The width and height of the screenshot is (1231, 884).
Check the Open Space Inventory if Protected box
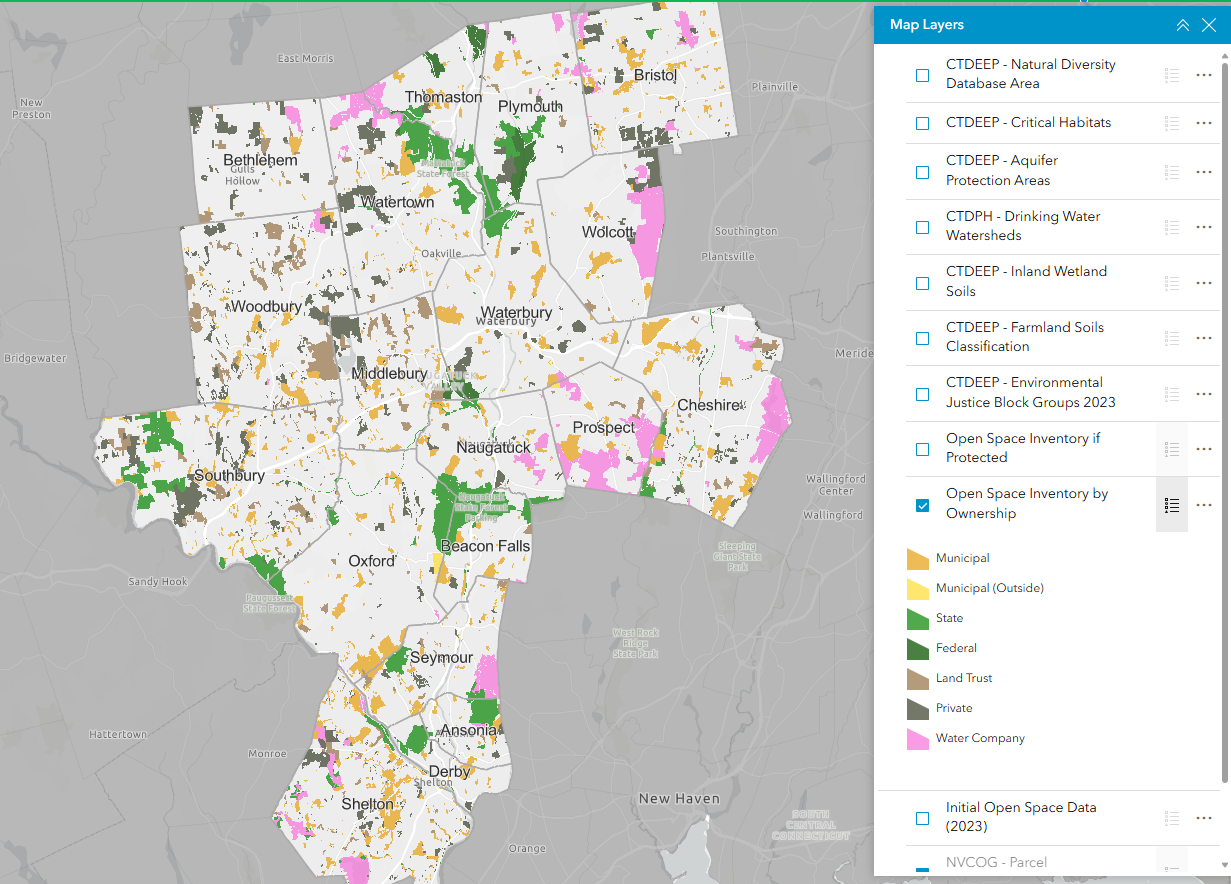[922, 449]
